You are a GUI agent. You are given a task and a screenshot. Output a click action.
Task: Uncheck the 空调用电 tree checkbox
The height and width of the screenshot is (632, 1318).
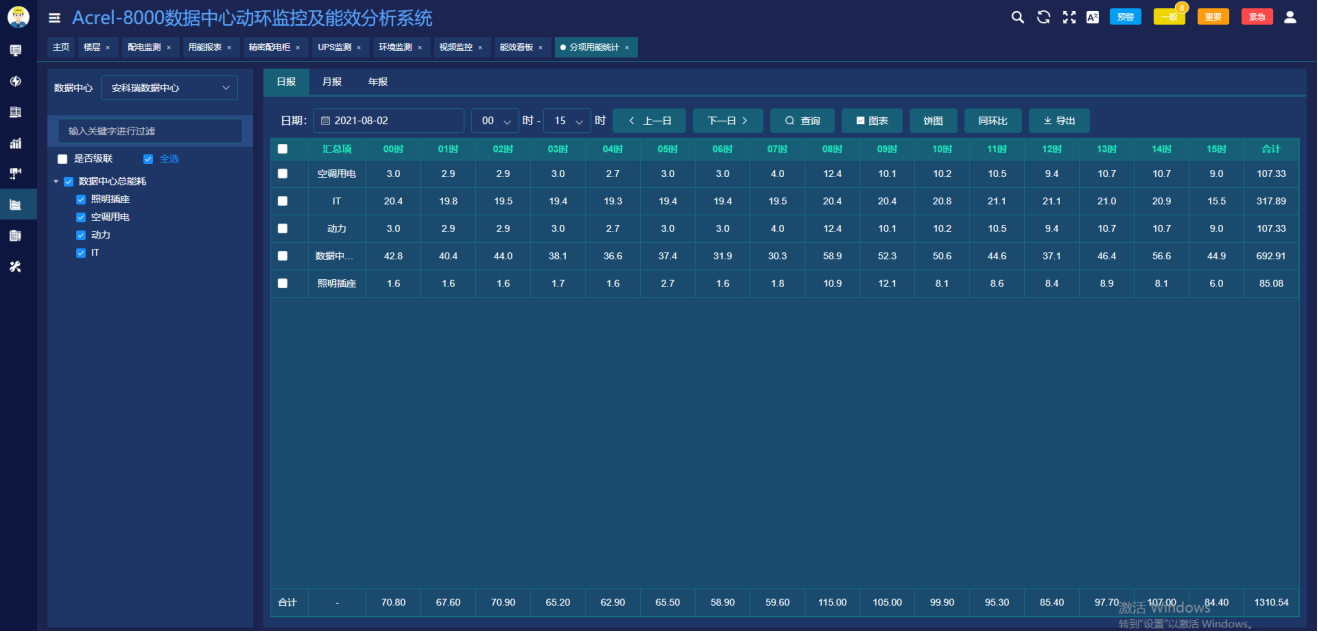click(81, 217)
